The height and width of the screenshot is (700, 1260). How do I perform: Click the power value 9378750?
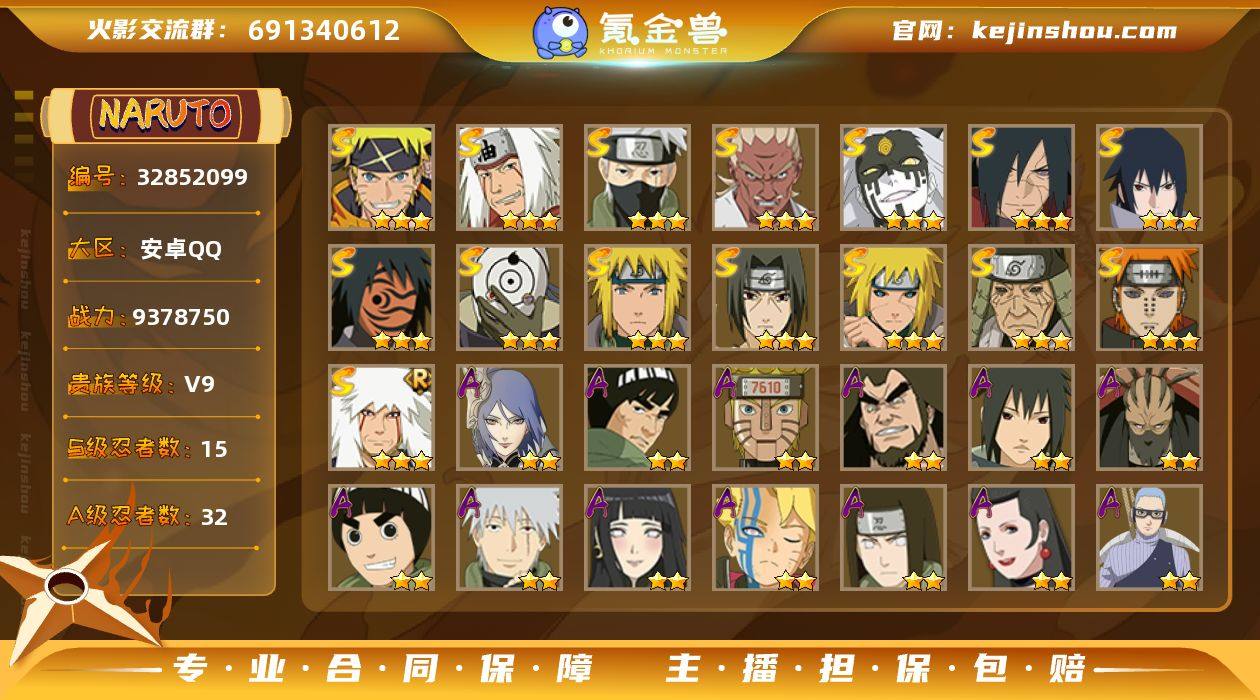coord(181,317)
